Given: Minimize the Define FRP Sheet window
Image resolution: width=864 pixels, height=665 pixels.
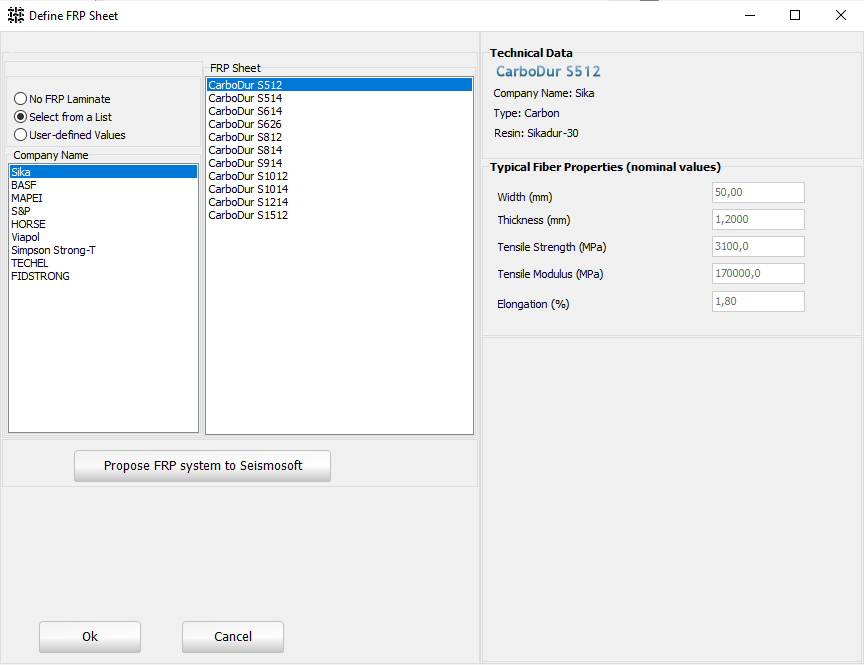Looking at the screenshot, I should point(749,15).
